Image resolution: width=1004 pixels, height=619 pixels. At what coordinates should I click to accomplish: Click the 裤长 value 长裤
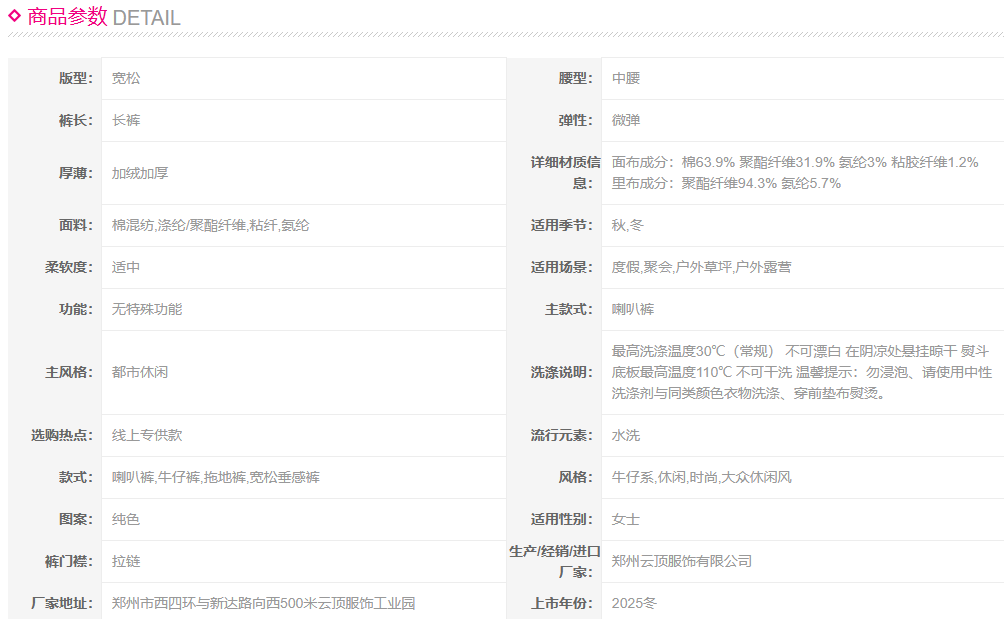click(126, 120)
